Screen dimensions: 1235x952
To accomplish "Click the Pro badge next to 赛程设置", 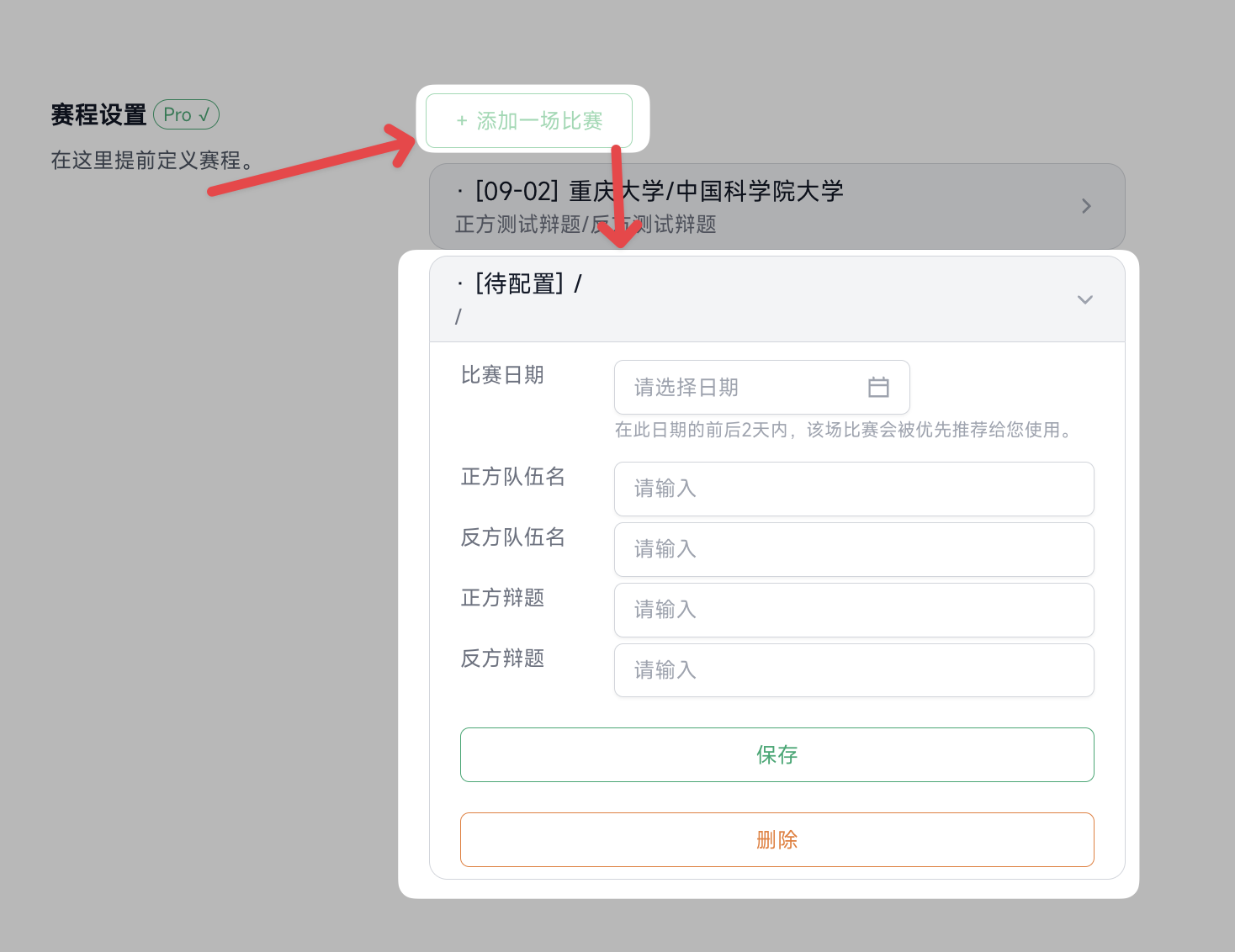I will [x=186, y=114].
